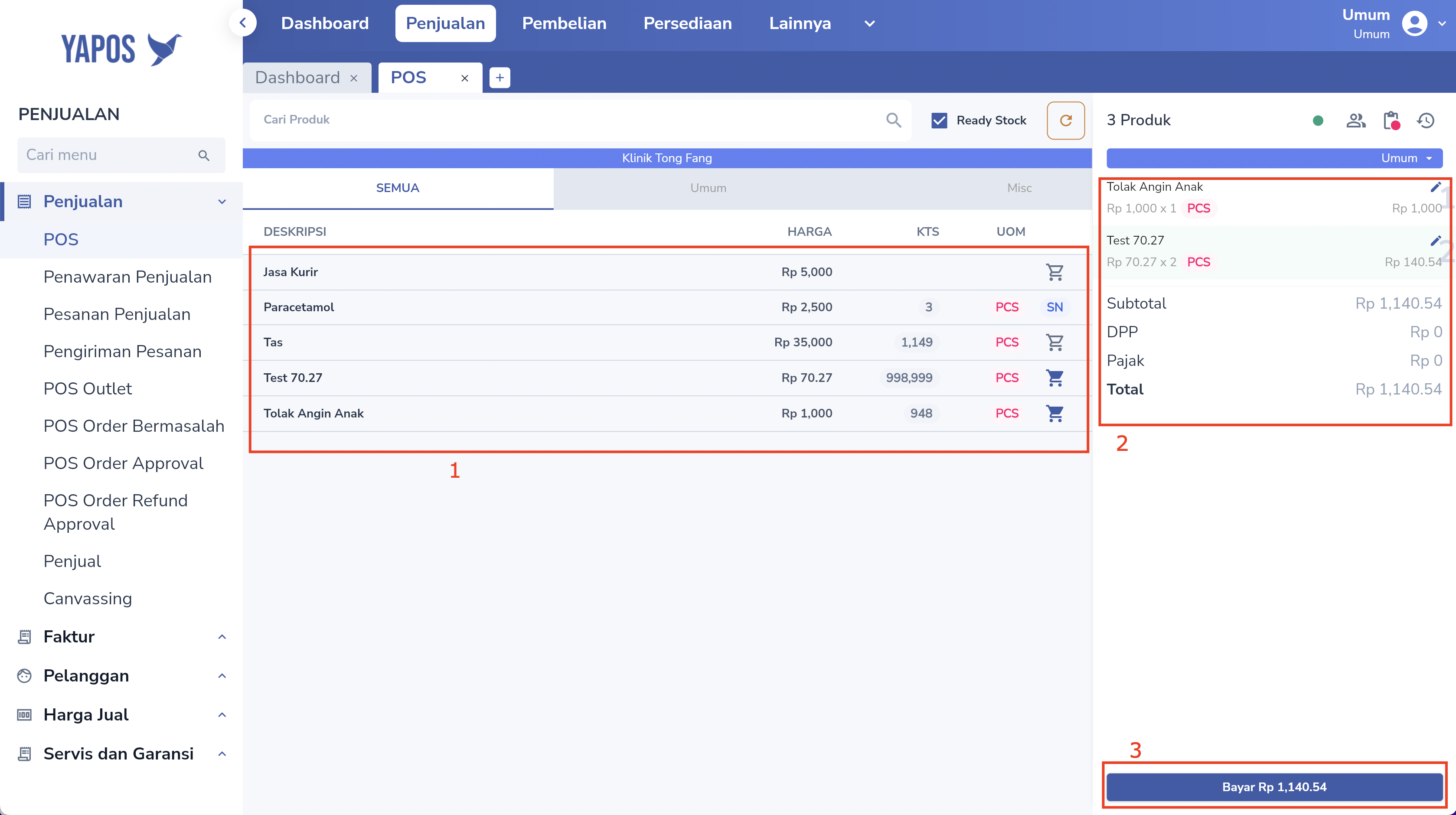Edit Test 70.27 cart line

pos(1435,241)
